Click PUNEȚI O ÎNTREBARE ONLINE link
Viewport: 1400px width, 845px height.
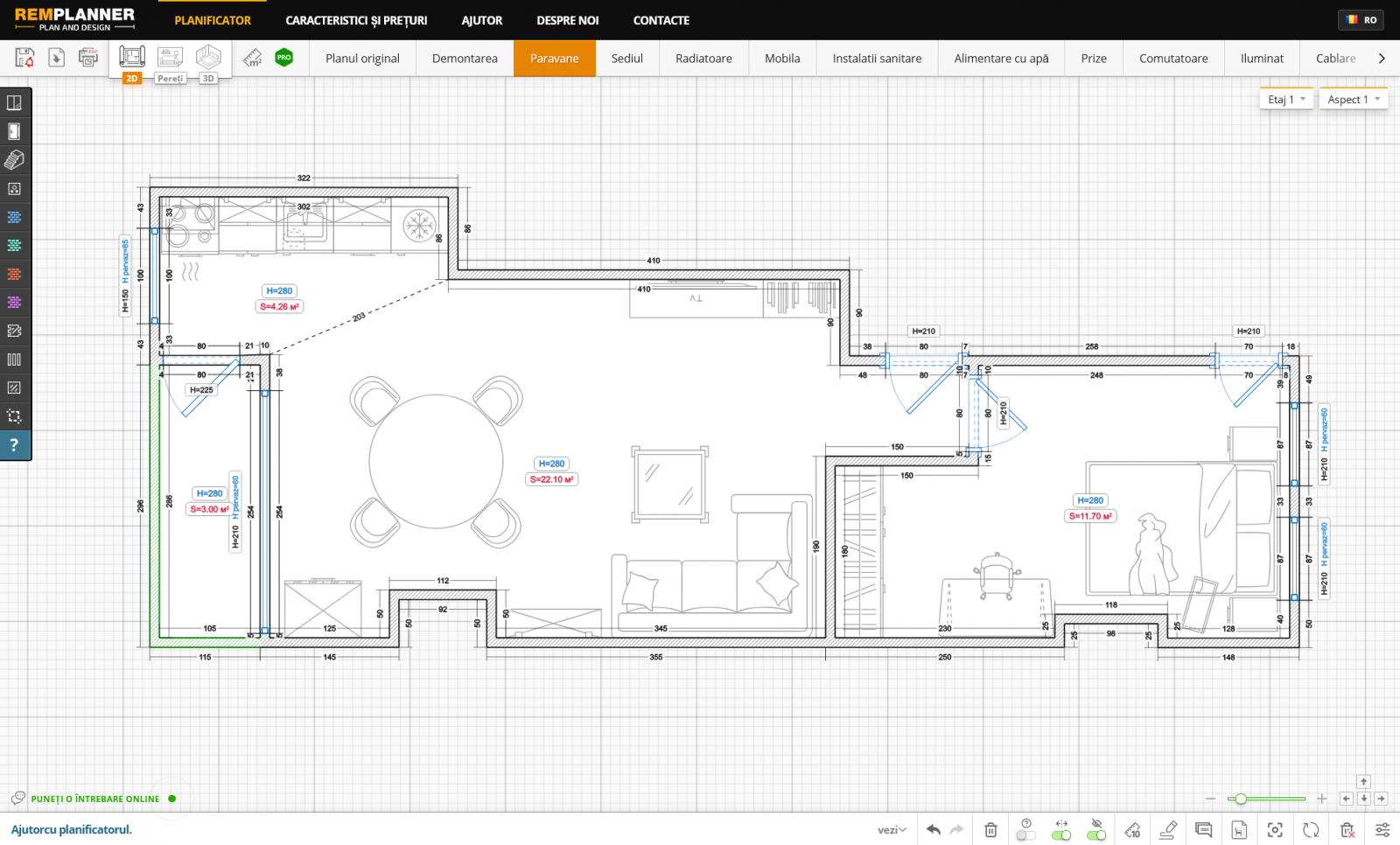coord(95,799)
